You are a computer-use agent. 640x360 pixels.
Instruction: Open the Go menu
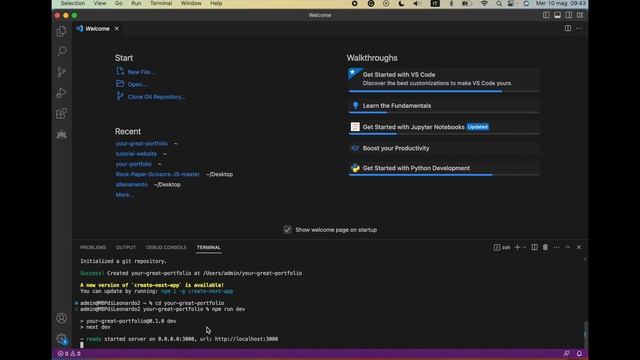(119, 3)
